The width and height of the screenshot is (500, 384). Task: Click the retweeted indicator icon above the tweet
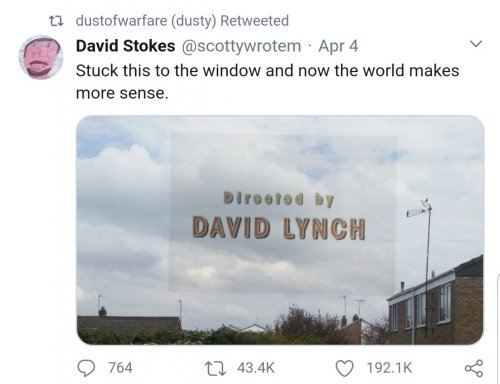(56, 21)
